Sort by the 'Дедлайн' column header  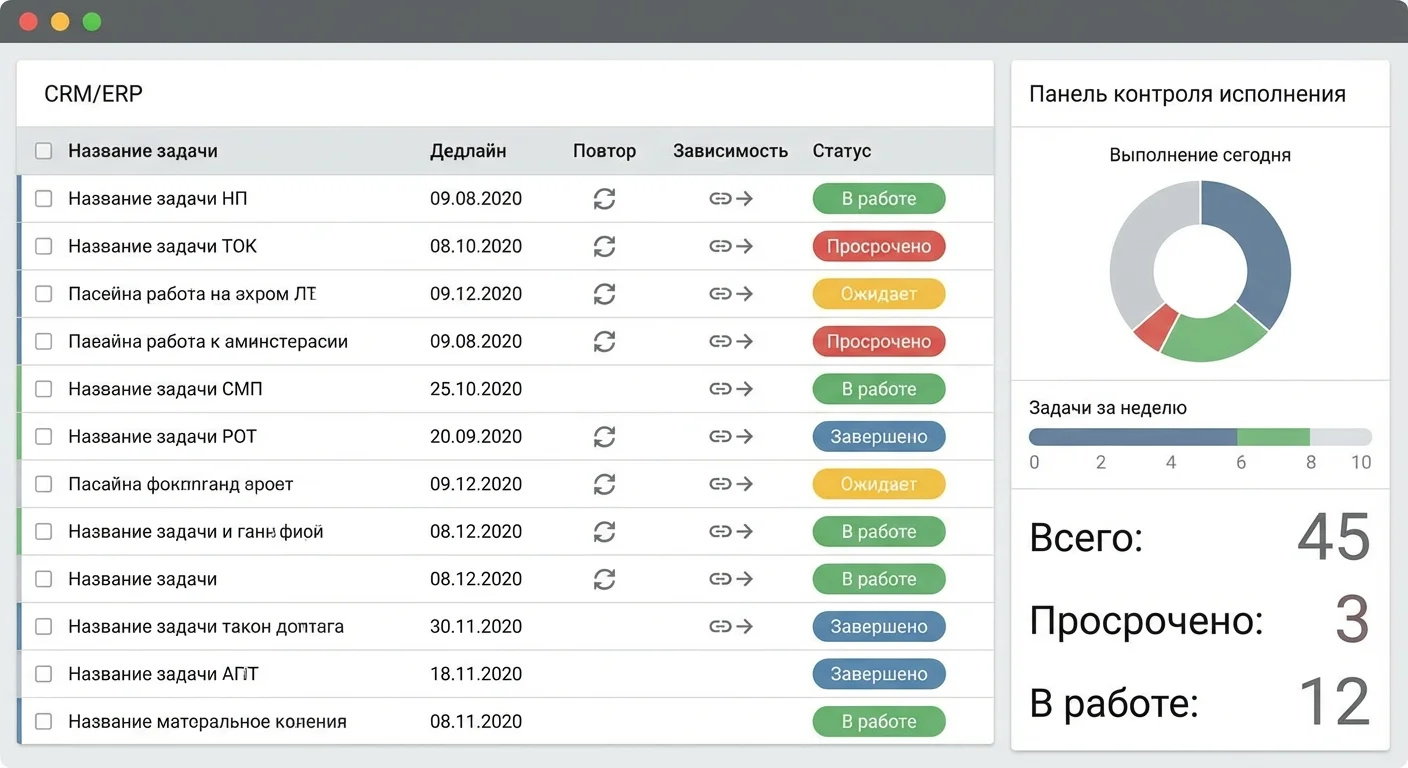click(x=468, y=151)
